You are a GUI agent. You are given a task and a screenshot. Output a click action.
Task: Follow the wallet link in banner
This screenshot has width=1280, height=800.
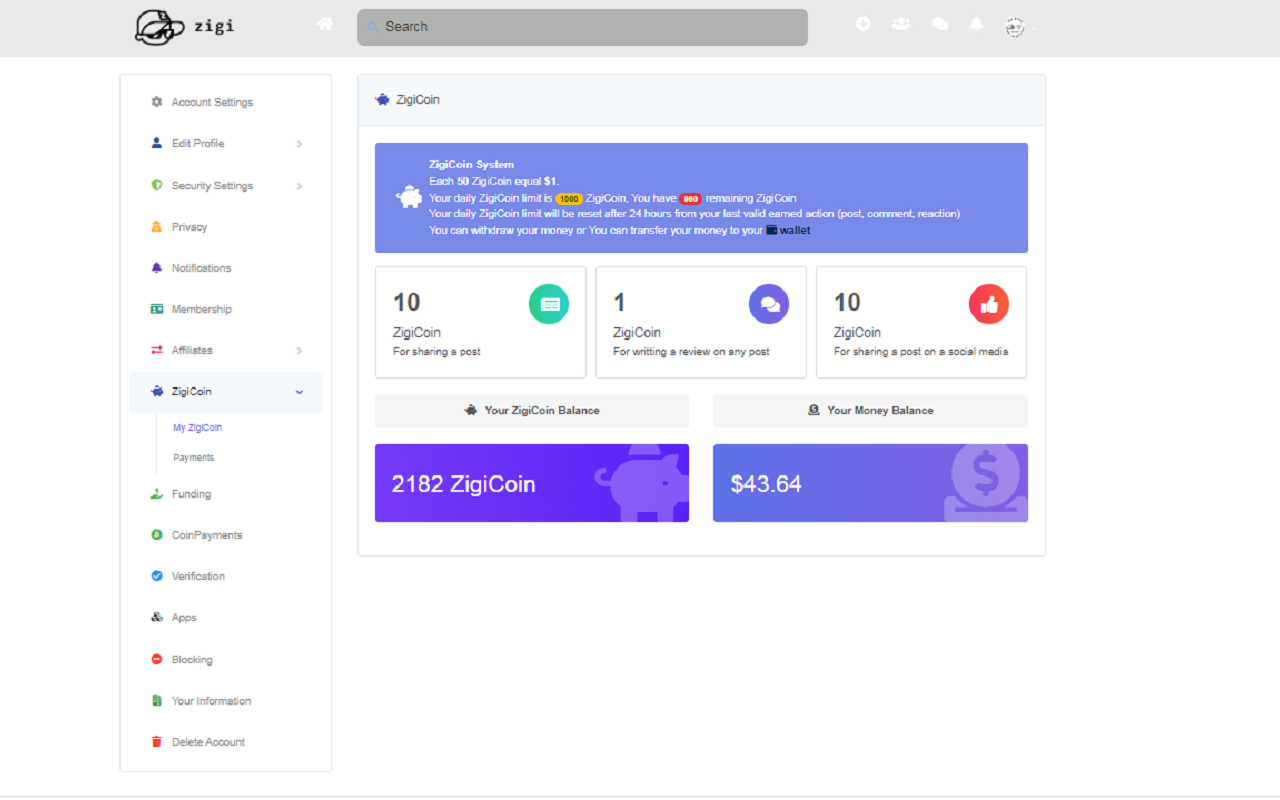788,230
